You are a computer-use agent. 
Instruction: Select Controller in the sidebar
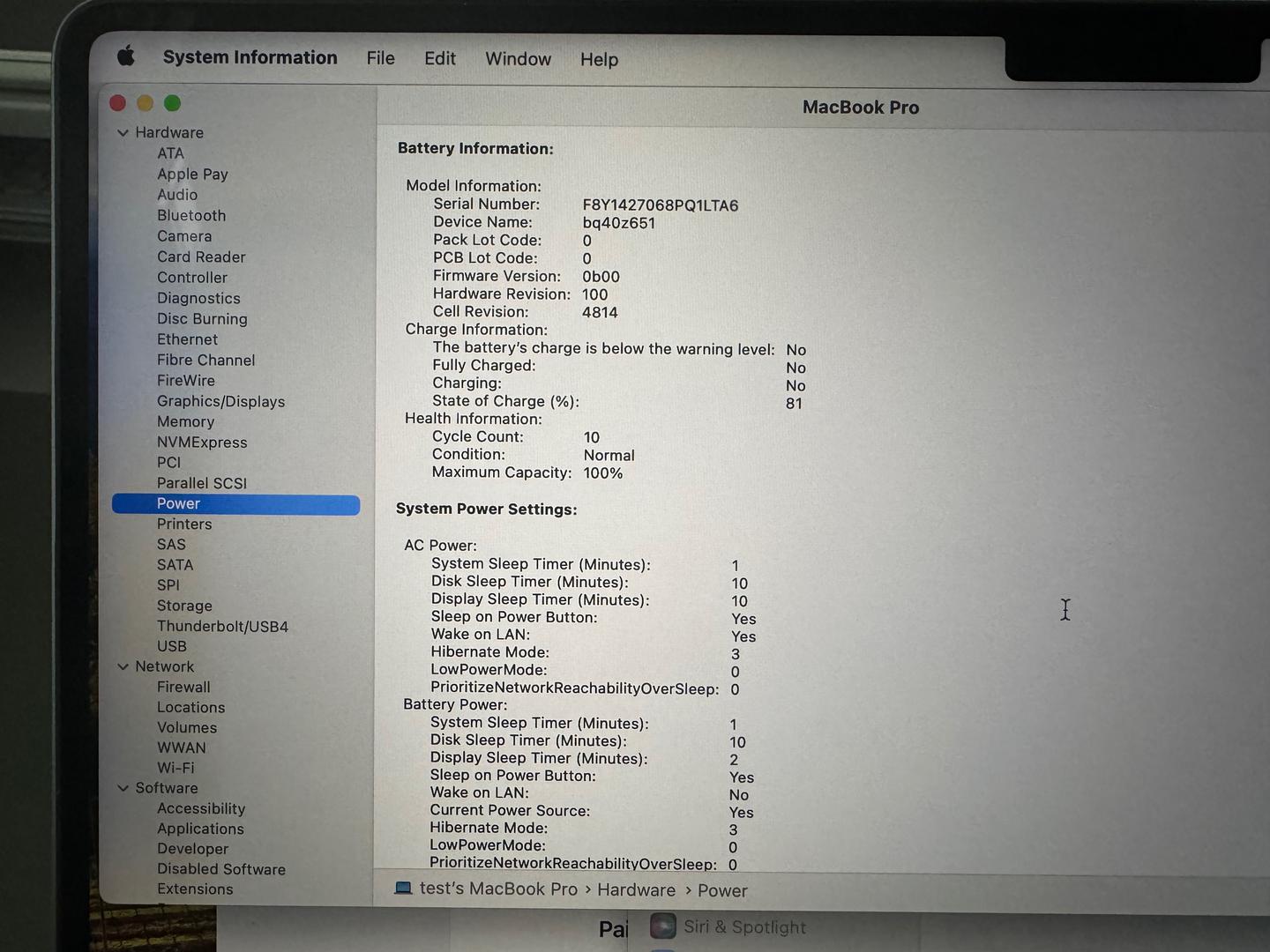[x=192, y=278]
